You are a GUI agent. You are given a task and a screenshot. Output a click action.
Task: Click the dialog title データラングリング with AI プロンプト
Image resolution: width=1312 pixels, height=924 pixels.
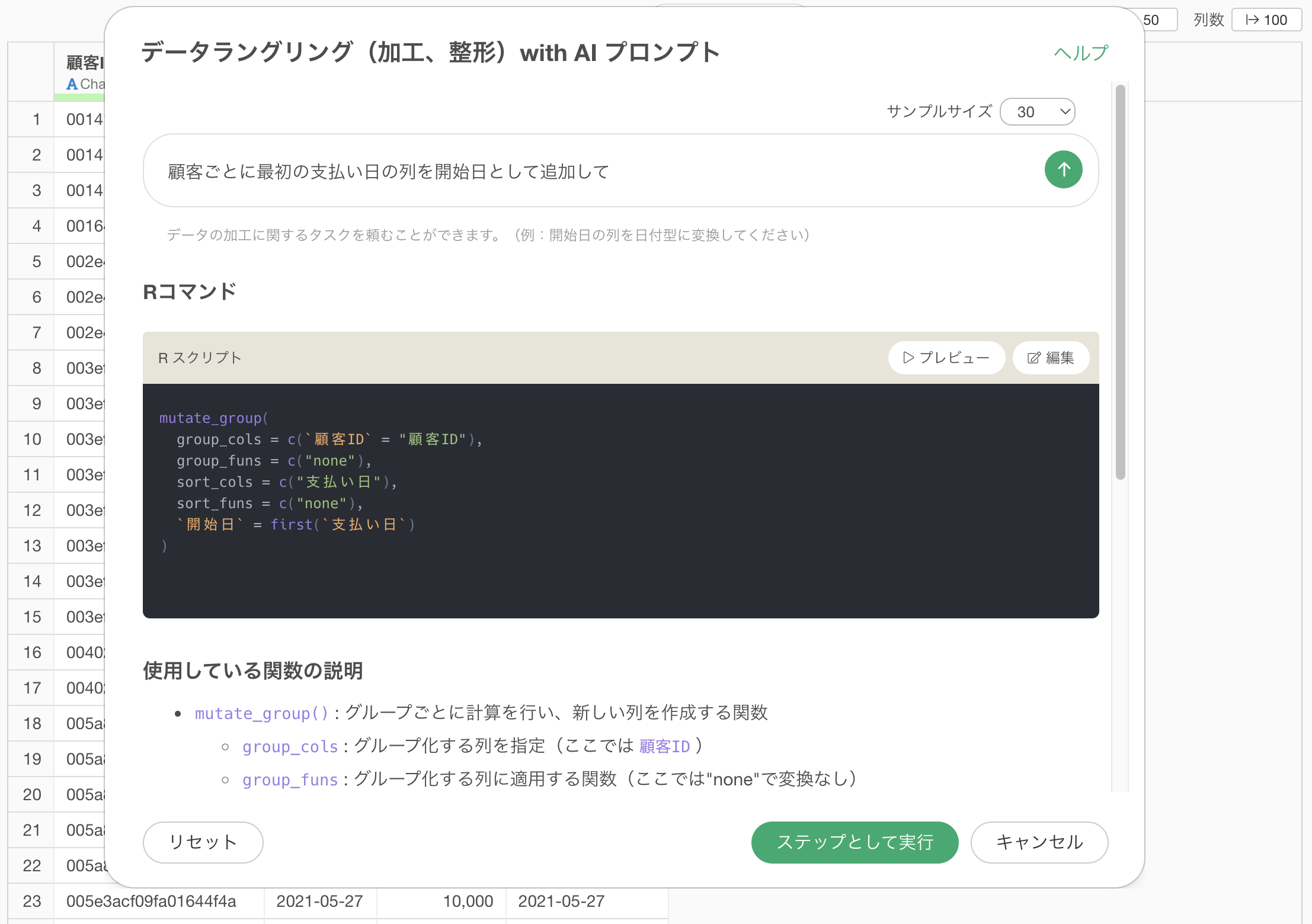431,52
